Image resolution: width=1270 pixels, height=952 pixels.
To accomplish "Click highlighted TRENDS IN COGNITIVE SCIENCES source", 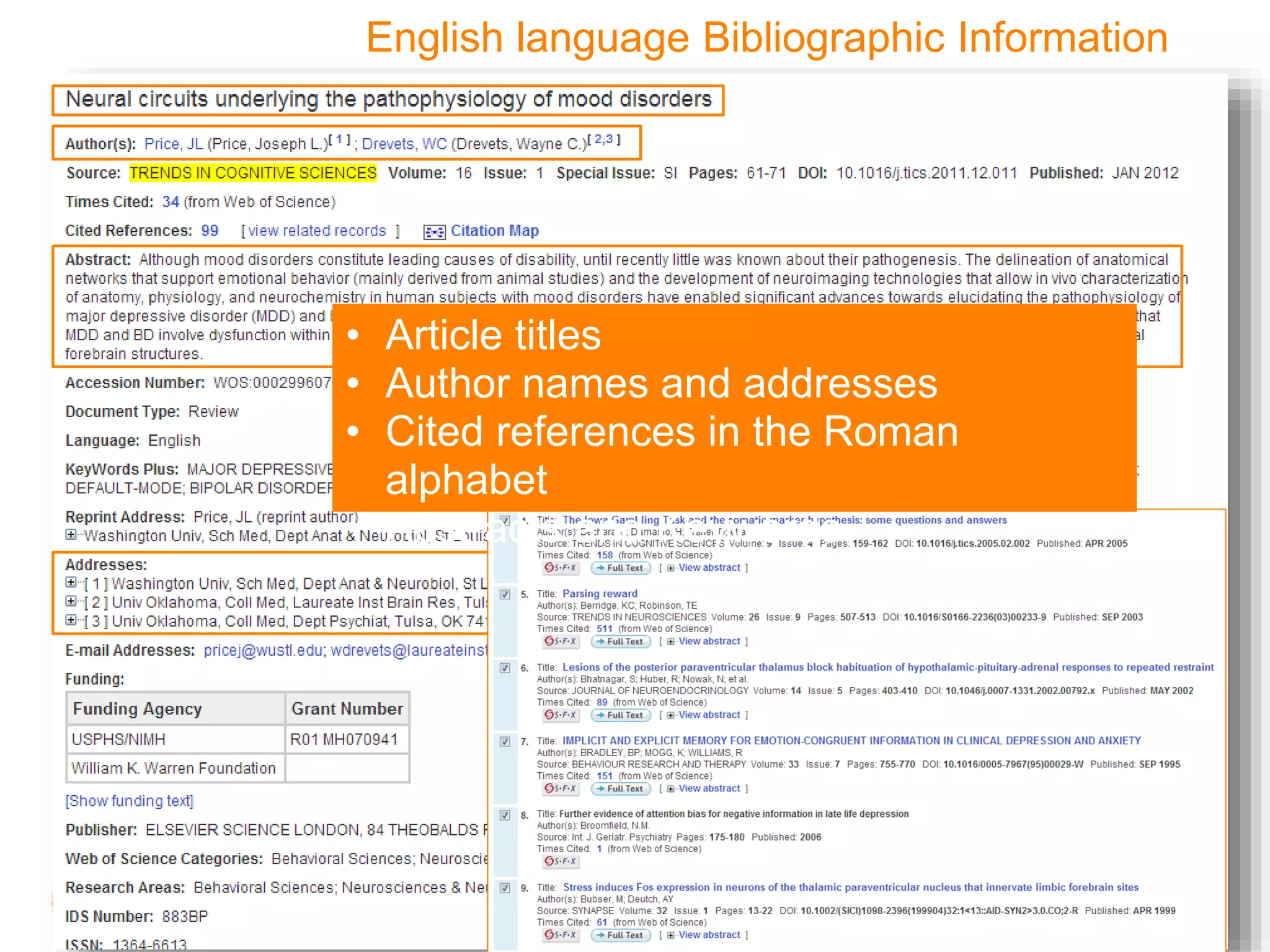I will click(x=253, y=173).
